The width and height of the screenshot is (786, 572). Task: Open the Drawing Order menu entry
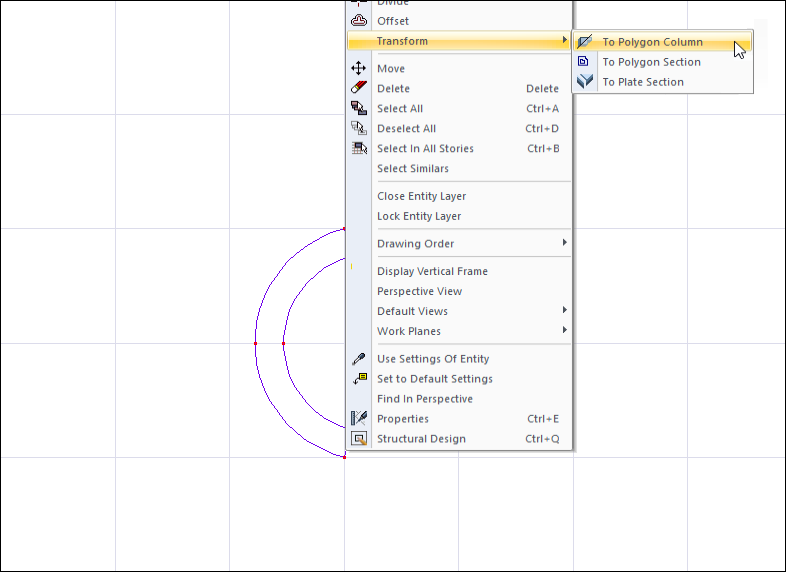point(459,244)
